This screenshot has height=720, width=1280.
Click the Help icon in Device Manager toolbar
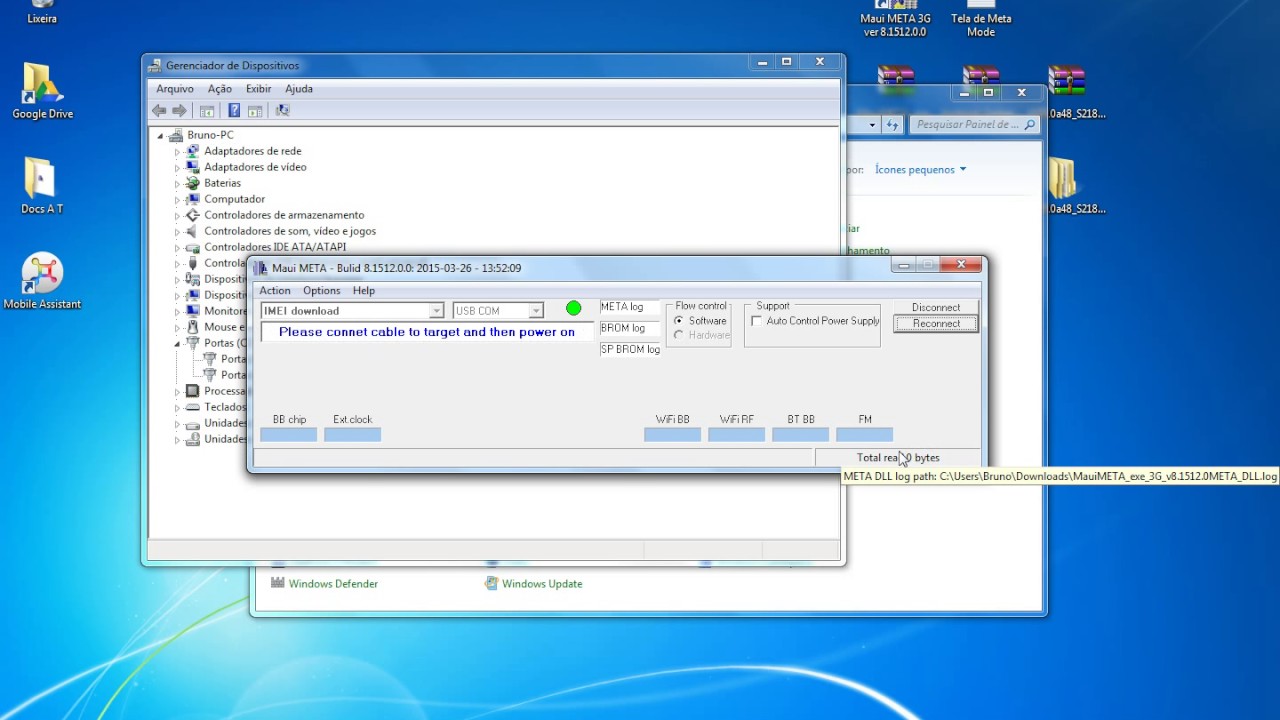pos(234,111)
